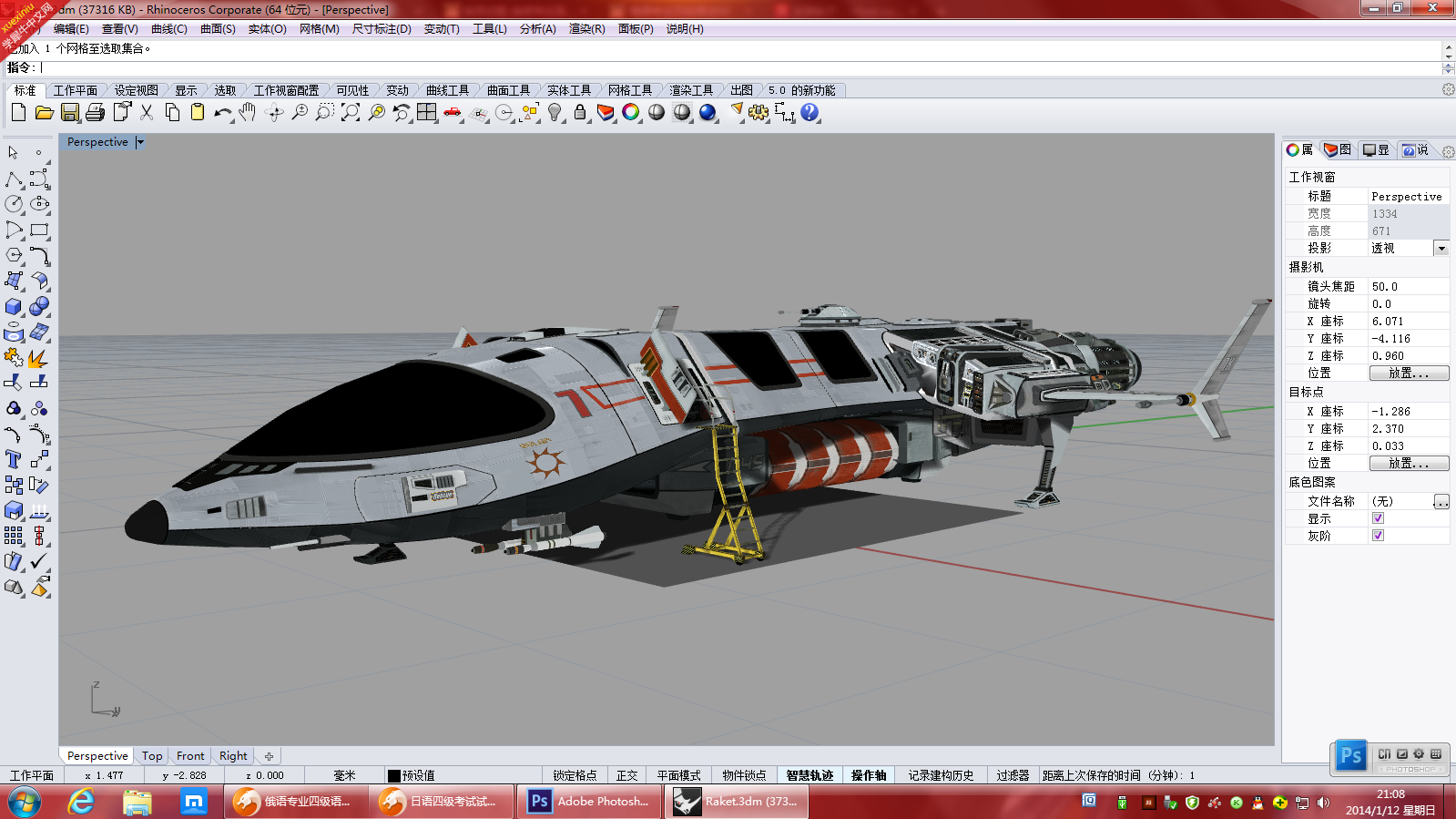Viewport: 1456px width, 819px height.
Task: Toggle 正交 ortho mode in status bar
Action: click(626, 775)
